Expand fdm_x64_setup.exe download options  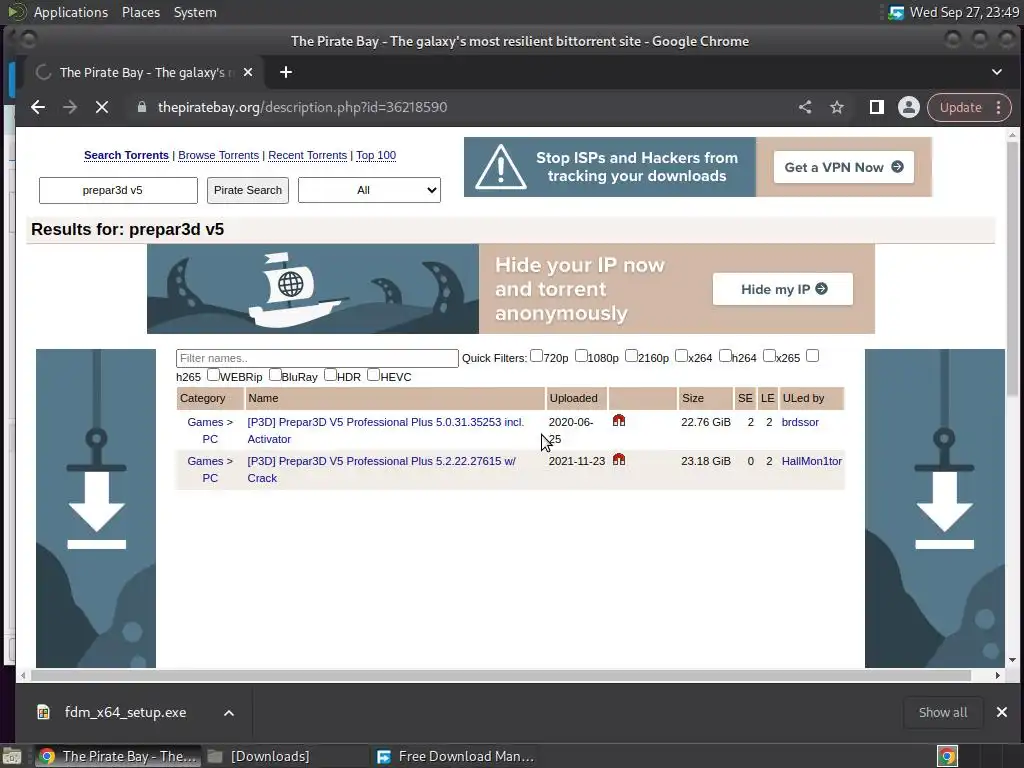(x=229, y=712)
